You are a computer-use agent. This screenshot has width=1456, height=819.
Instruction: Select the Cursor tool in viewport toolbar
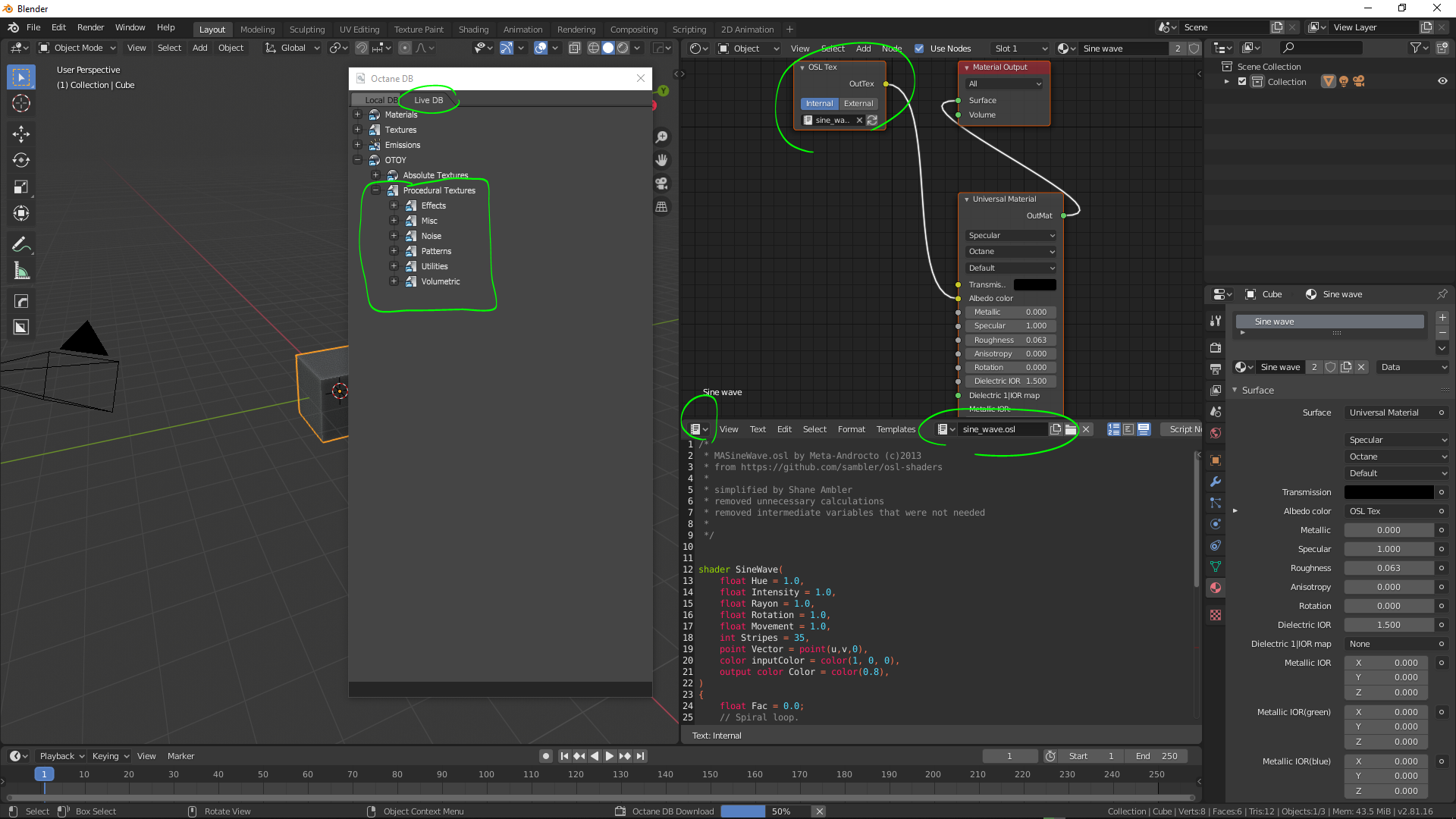[21, 104]
